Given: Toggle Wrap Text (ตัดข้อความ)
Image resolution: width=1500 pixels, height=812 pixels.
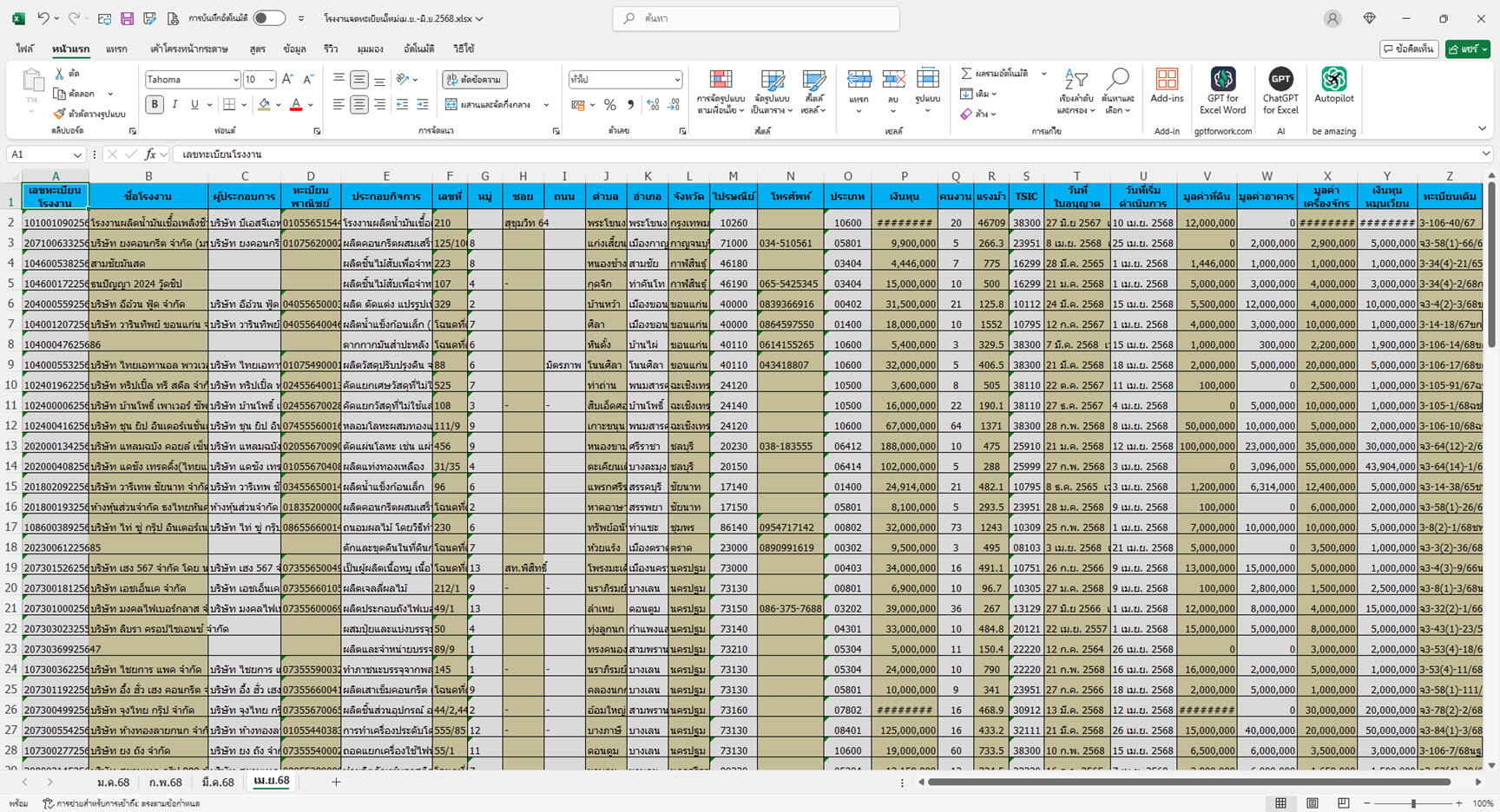Looking at the screenshot, I should coord(474,80).
